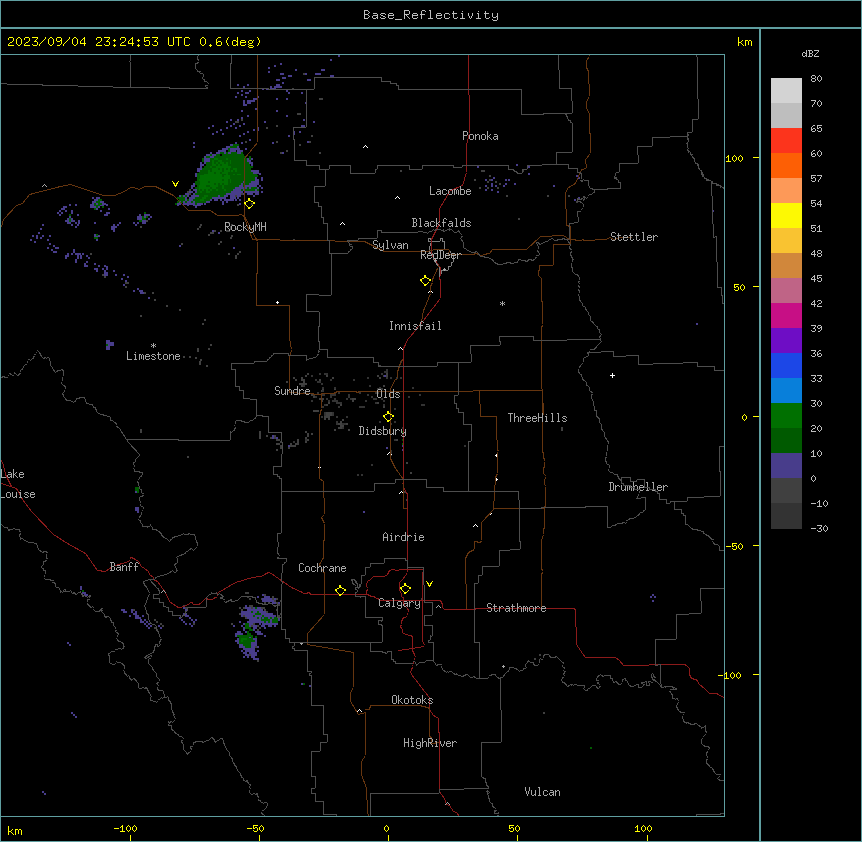Pick the red 60–65 dBZ legend swatch
862x842 pixels.
(786, 141)
